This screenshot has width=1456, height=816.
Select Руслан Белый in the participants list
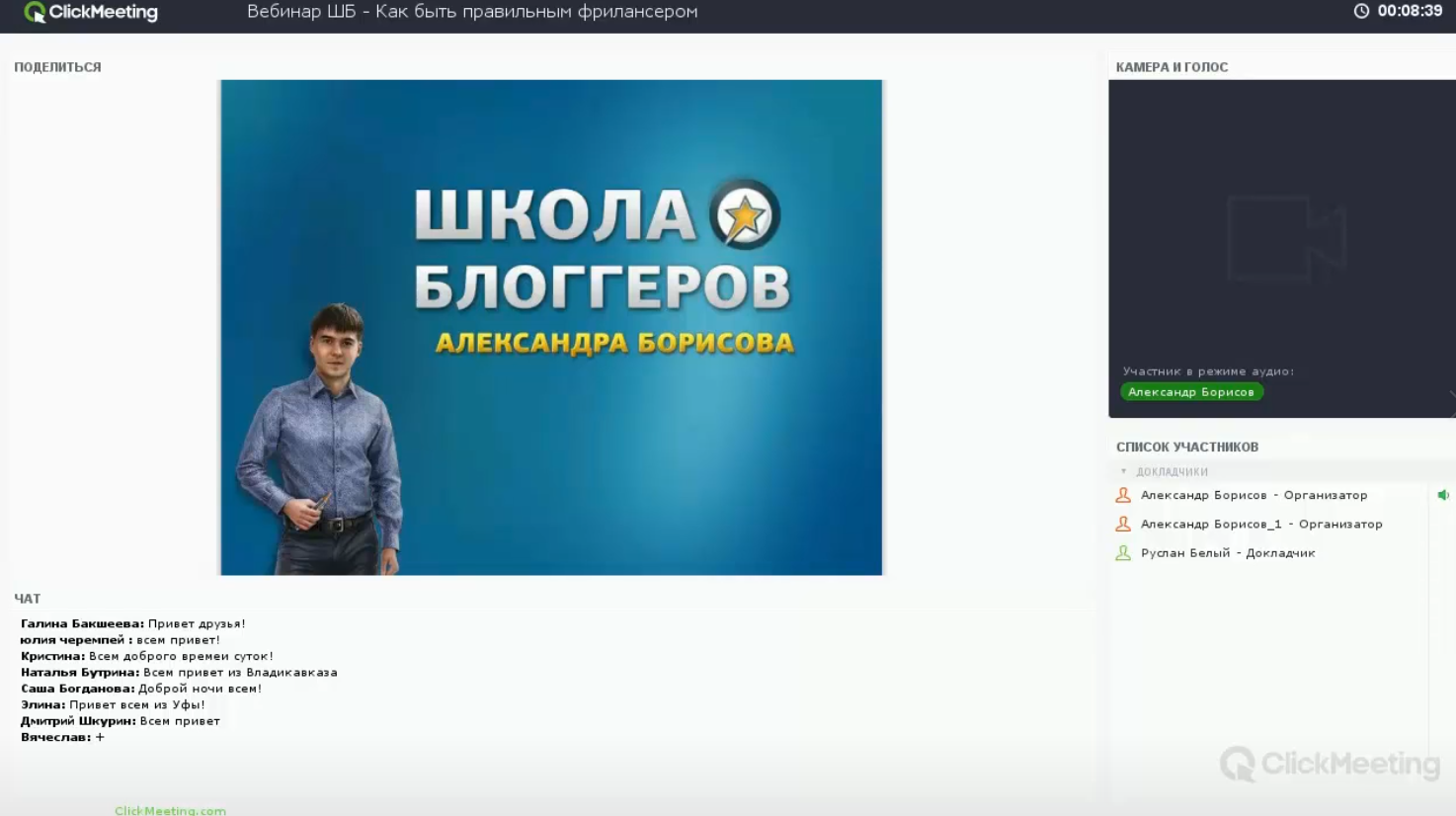pyautogui.click(x=1228, y=552)
